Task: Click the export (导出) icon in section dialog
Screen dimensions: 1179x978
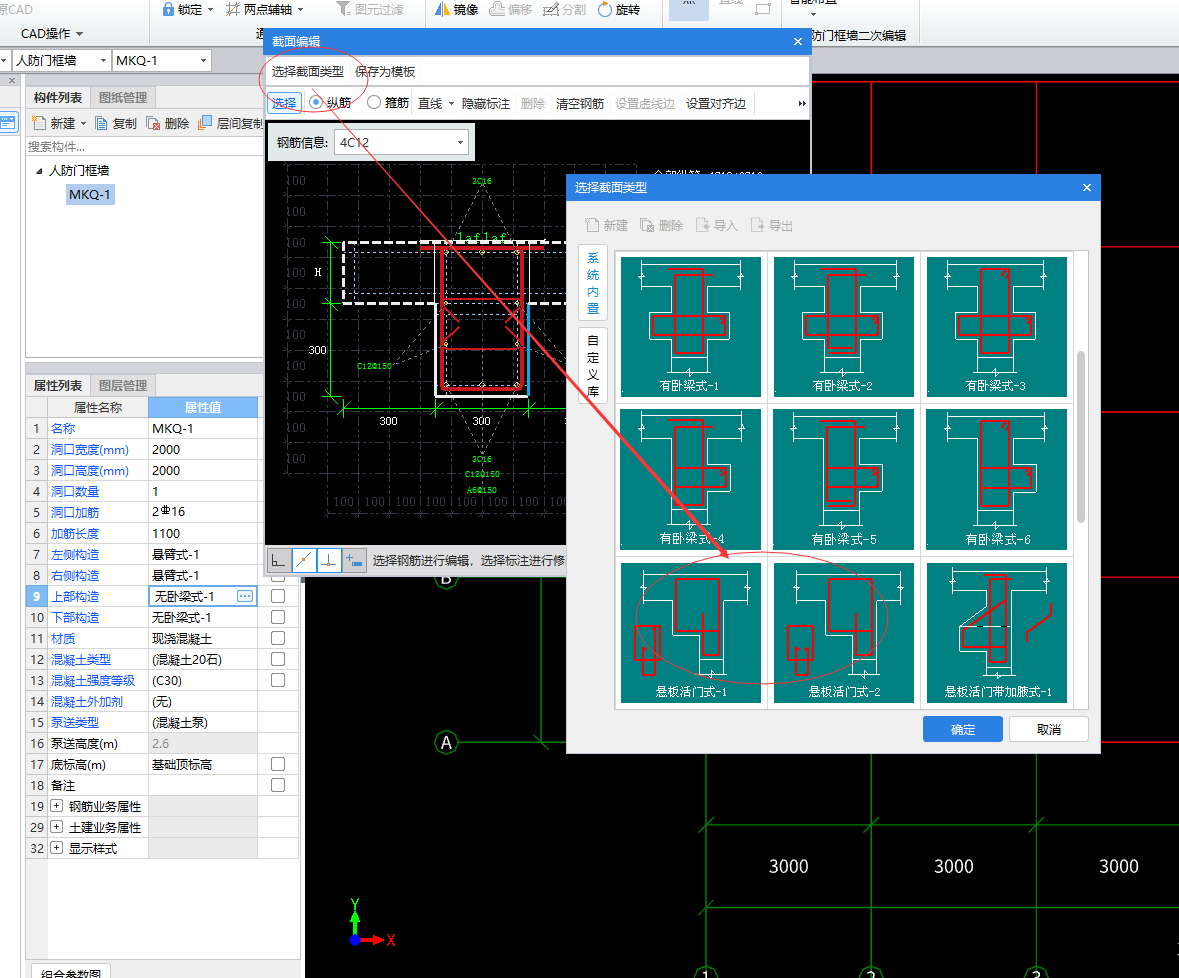Action: pyautogui.click(x=757, y=225)
